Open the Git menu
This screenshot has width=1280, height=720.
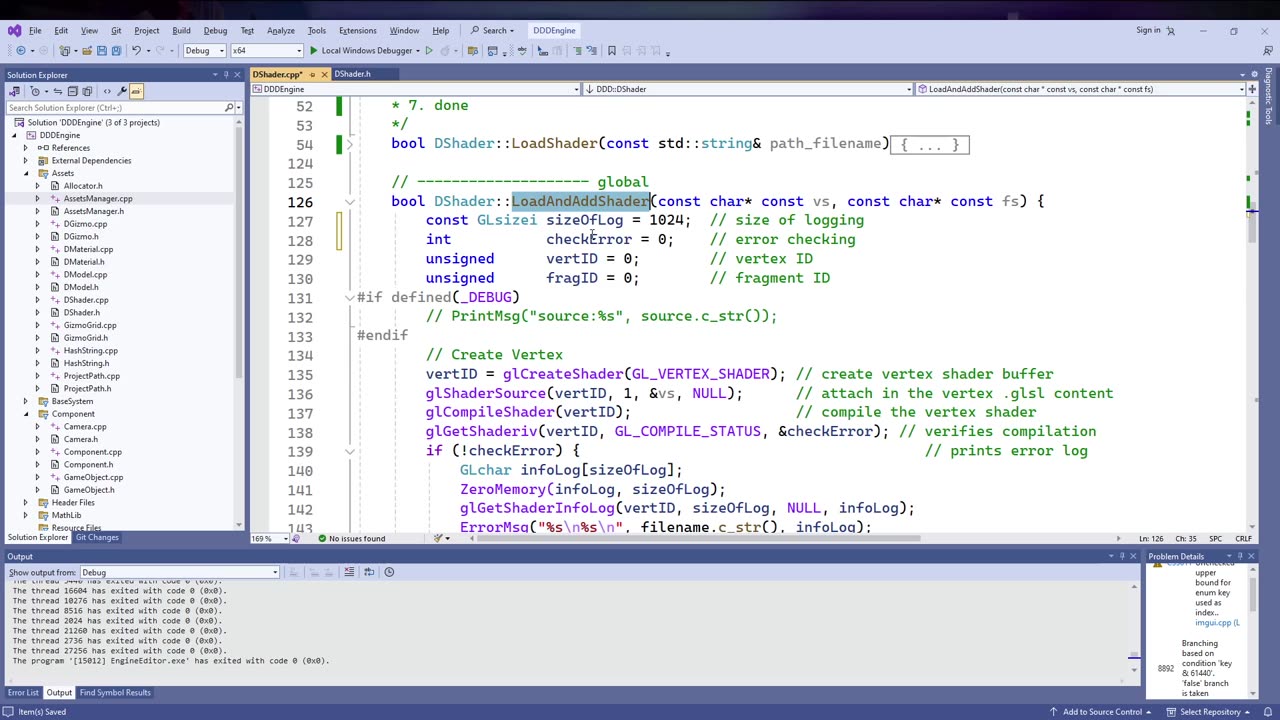pos(116,30)
